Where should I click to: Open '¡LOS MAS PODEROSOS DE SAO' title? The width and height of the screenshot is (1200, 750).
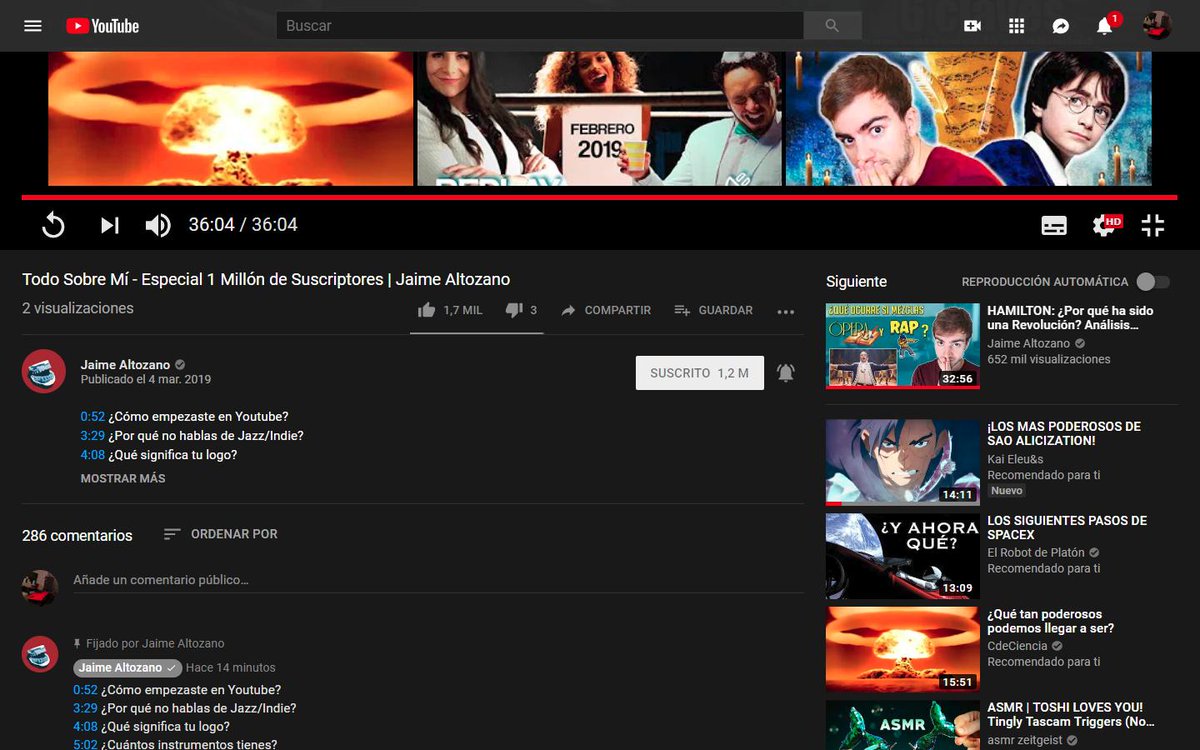pos(1064,433)
